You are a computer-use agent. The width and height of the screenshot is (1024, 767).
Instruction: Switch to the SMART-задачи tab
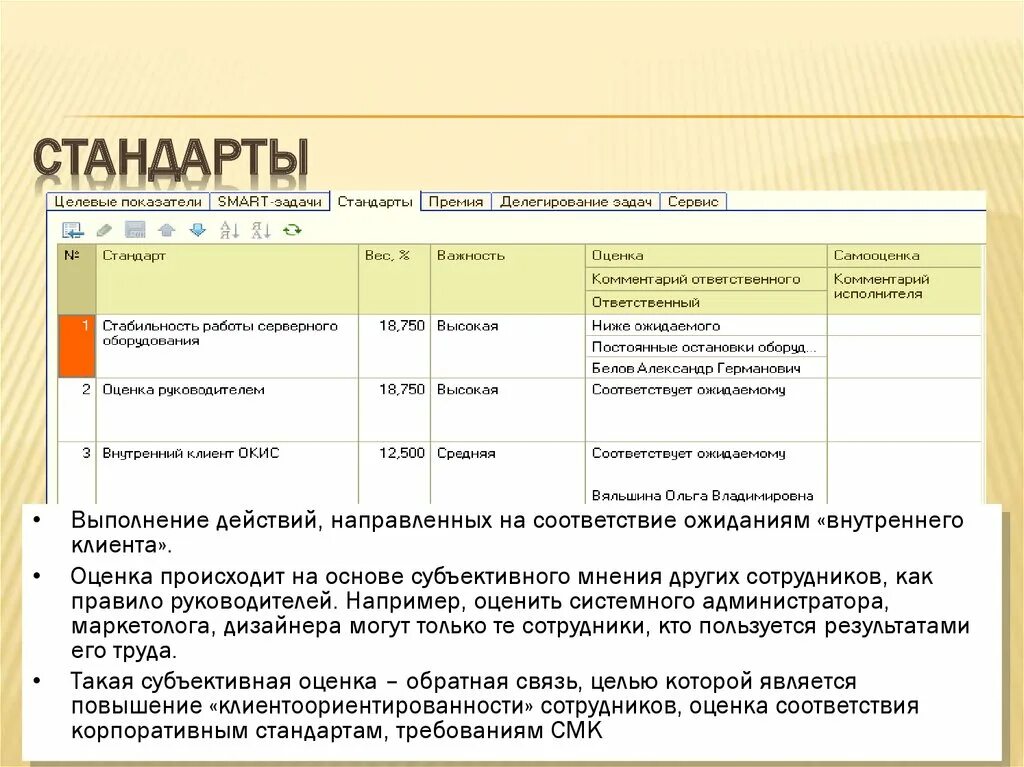point(270,202)
